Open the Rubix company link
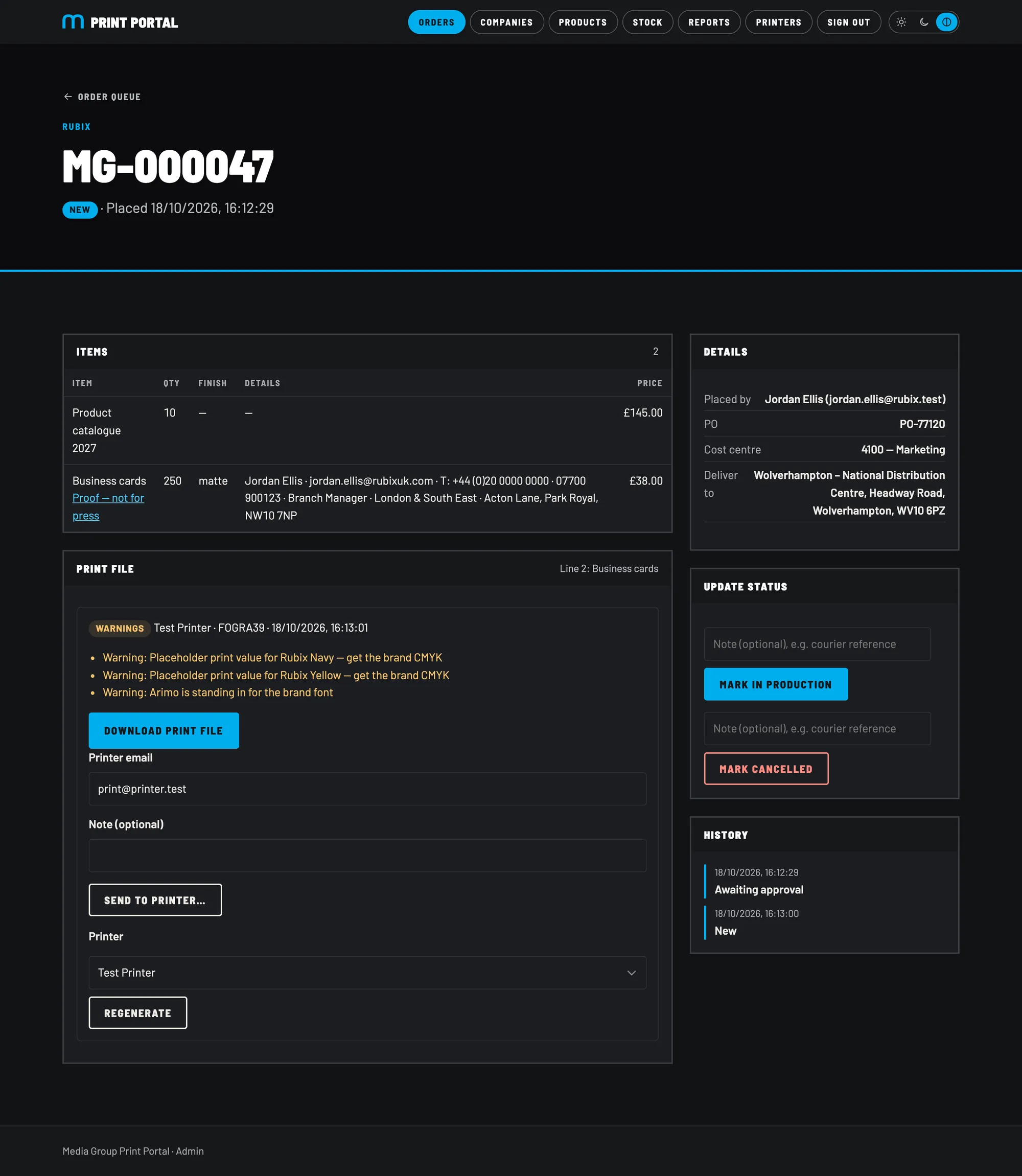Viewport: 1022px width, 1176px height. click(77, 127)
